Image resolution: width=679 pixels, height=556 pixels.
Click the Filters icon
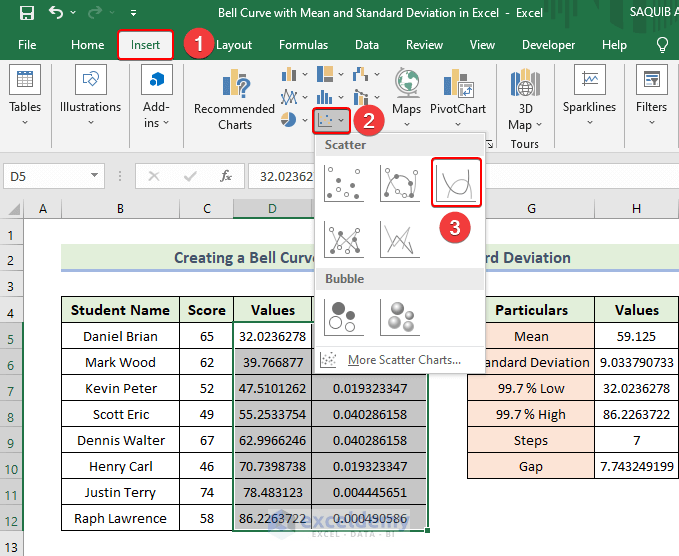coord(652,80)
